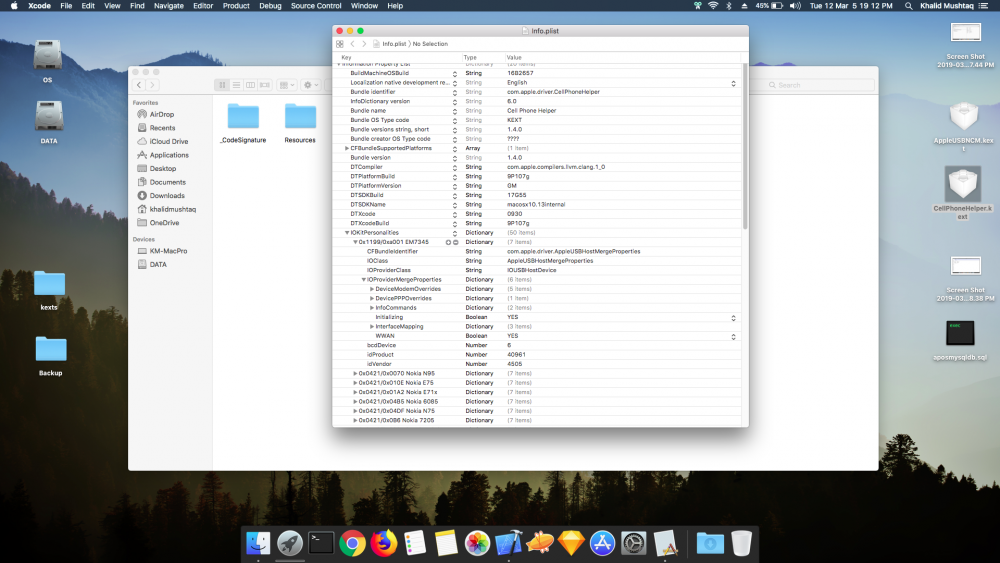The width and height of the screenshot is (1000, 563).
Task: Collapse the IOKitPersonalities dictionary
Action: (347, 233)
